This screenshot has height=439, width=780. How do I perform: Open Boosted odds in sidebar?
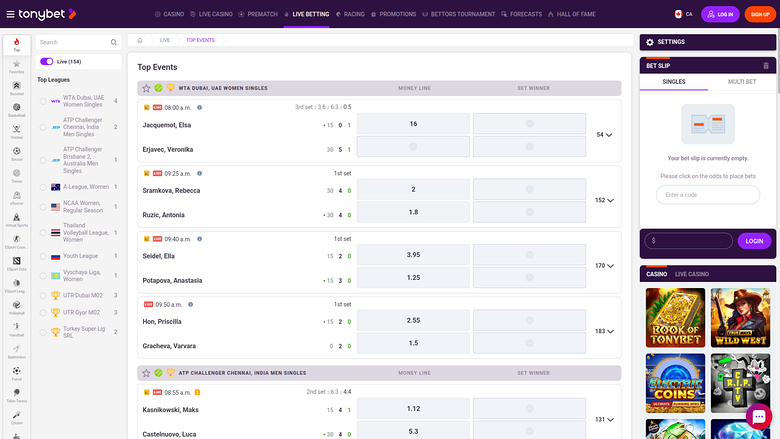[16, 88]
